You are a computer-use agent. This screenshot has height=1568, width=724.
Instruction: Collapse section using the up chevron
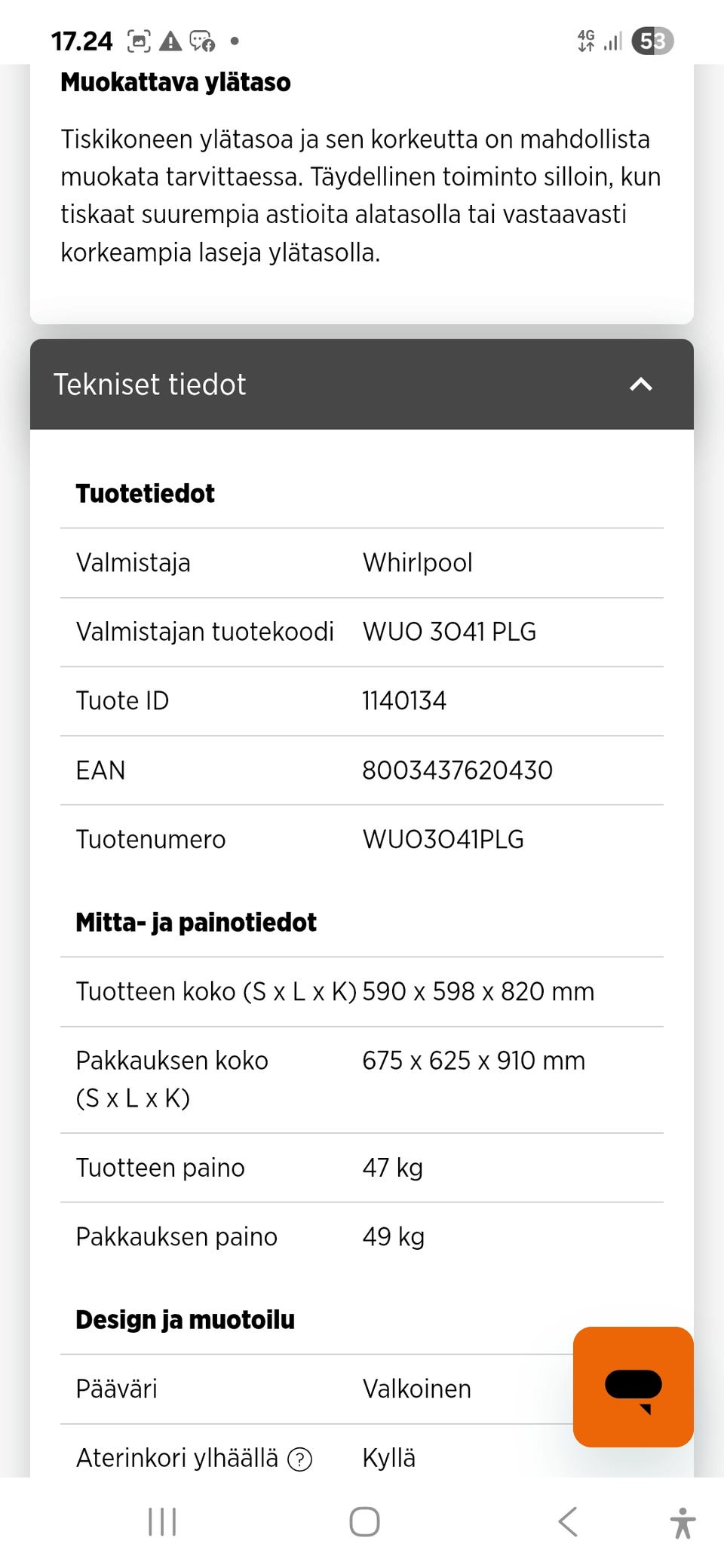pyautogui.click(x=640, y=384)
